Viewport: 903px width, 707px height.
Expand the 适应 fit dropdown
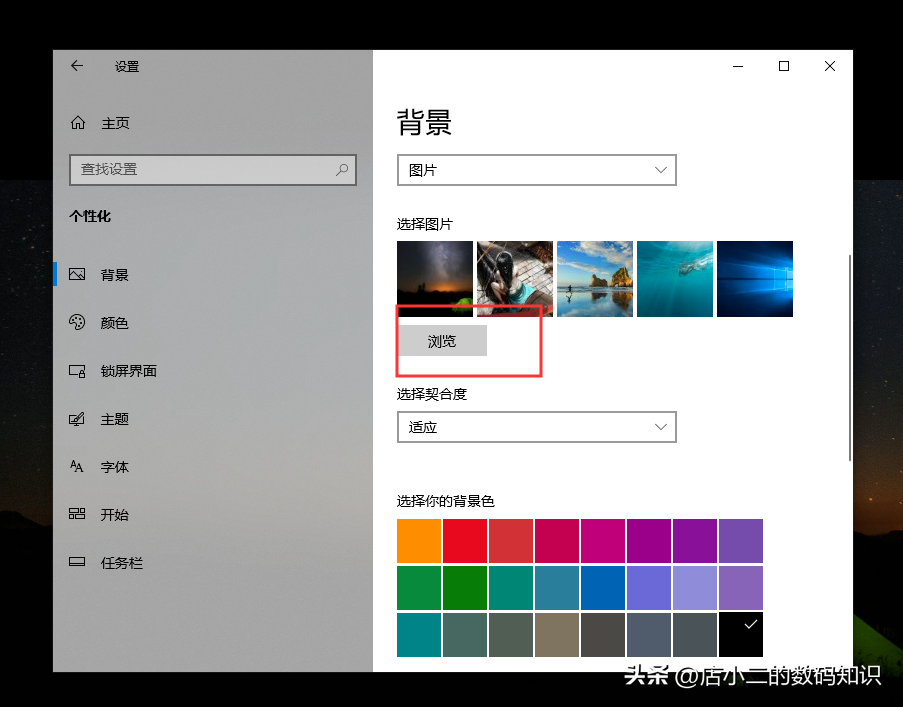536,427
